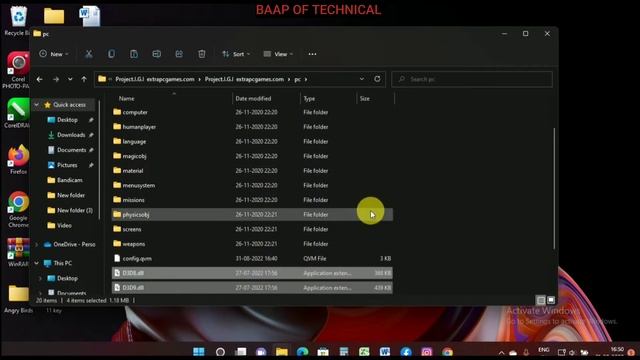Collapse the This PC tree node

click(36, 263)
